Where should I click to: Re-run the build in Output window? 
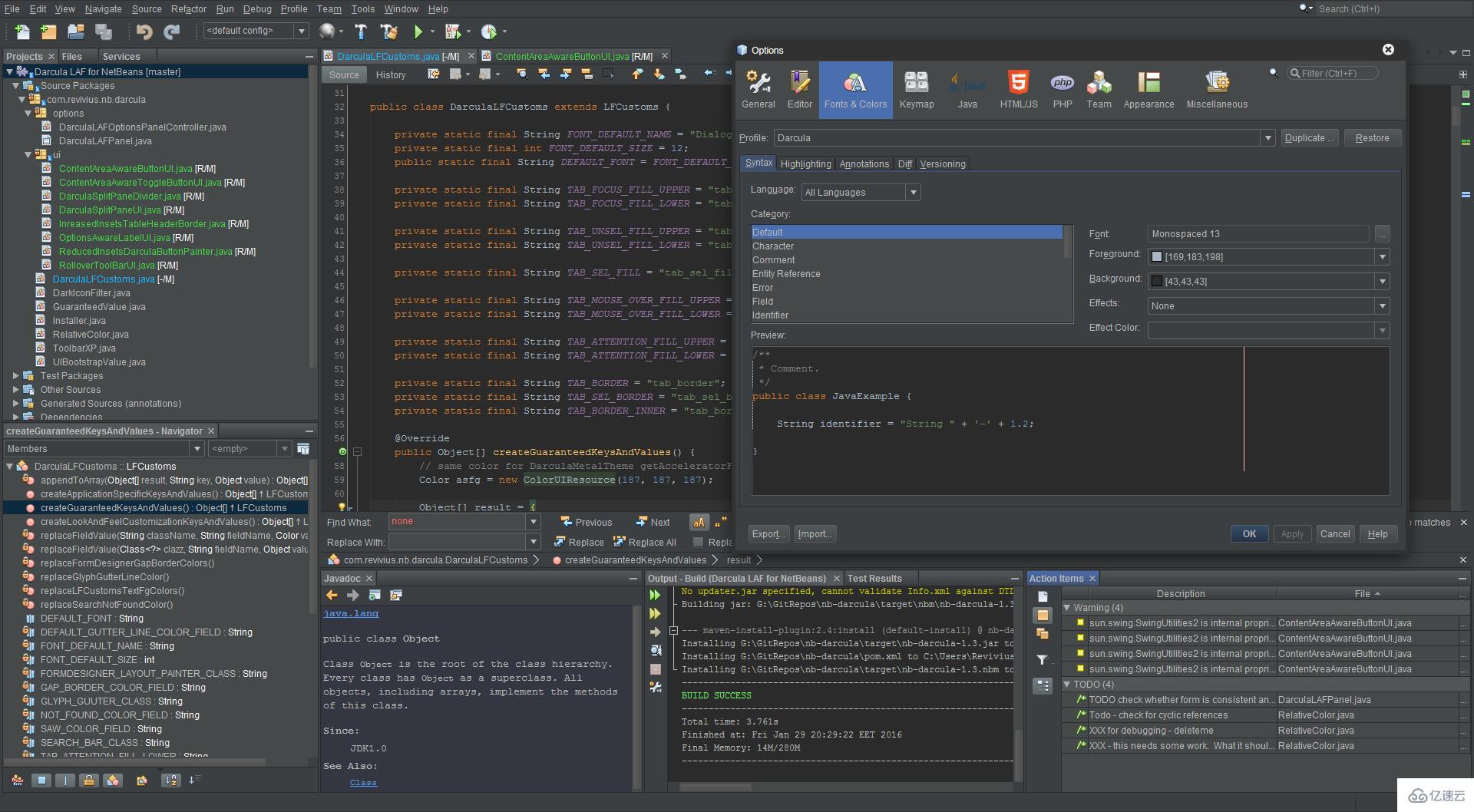655,595
